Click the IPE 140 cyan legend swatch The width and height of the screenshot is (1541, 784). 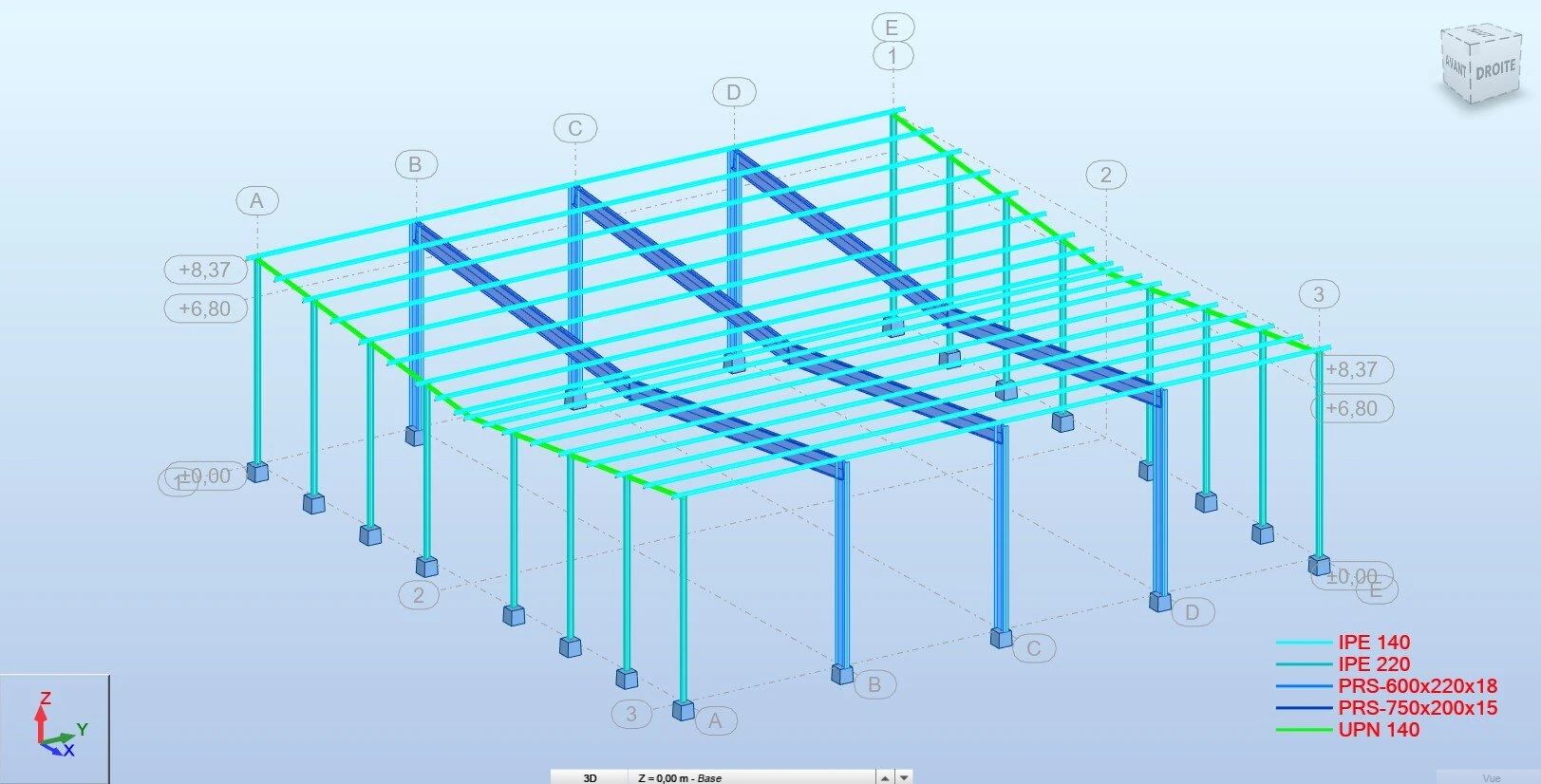click(1303, 643)
